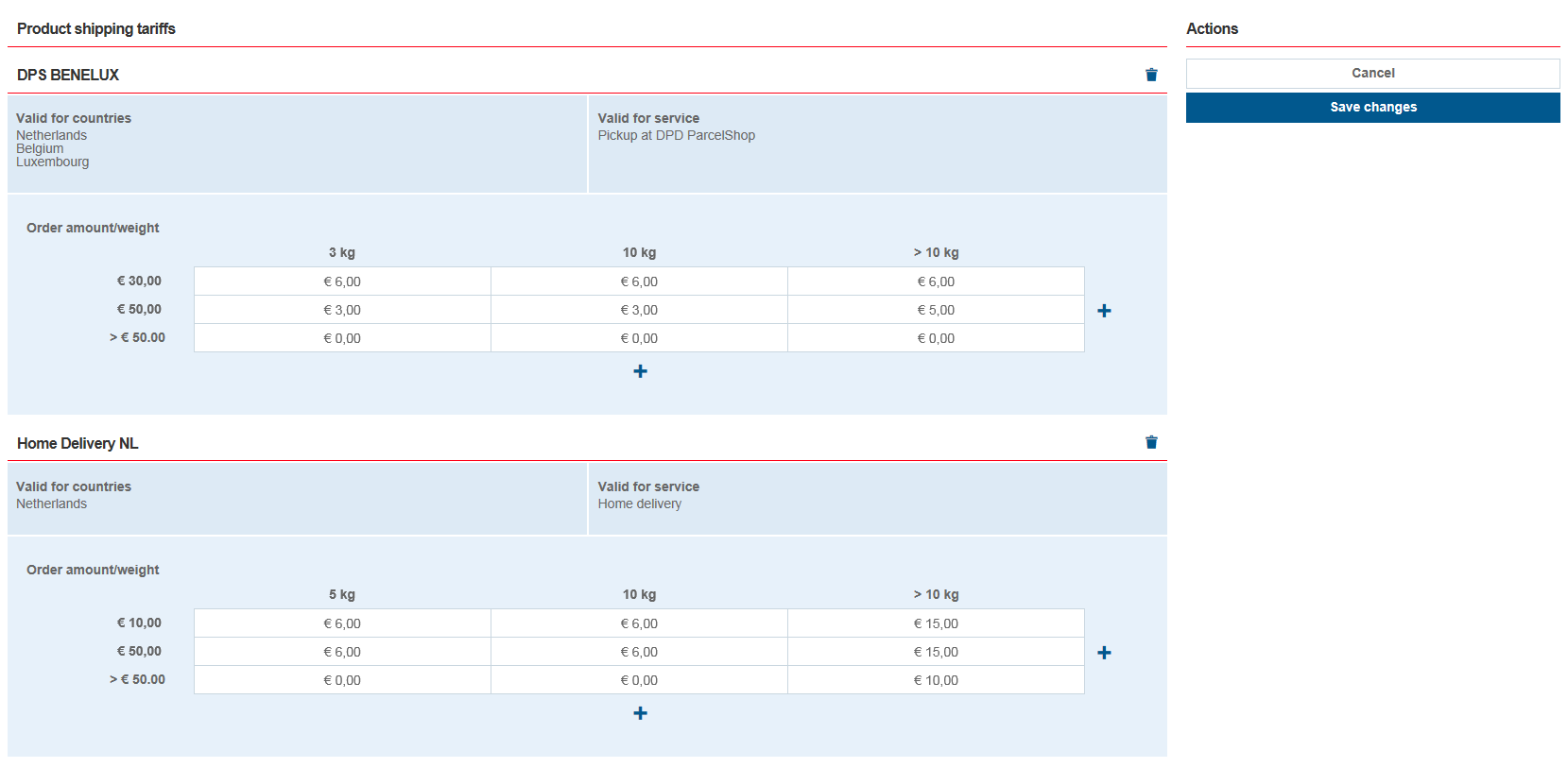The width and height of the screenshot is (1568, 768).
Task: Edit DPS BENELUX > € 50.00 / > 10 kg cell
Action: (x=936, y=338)
